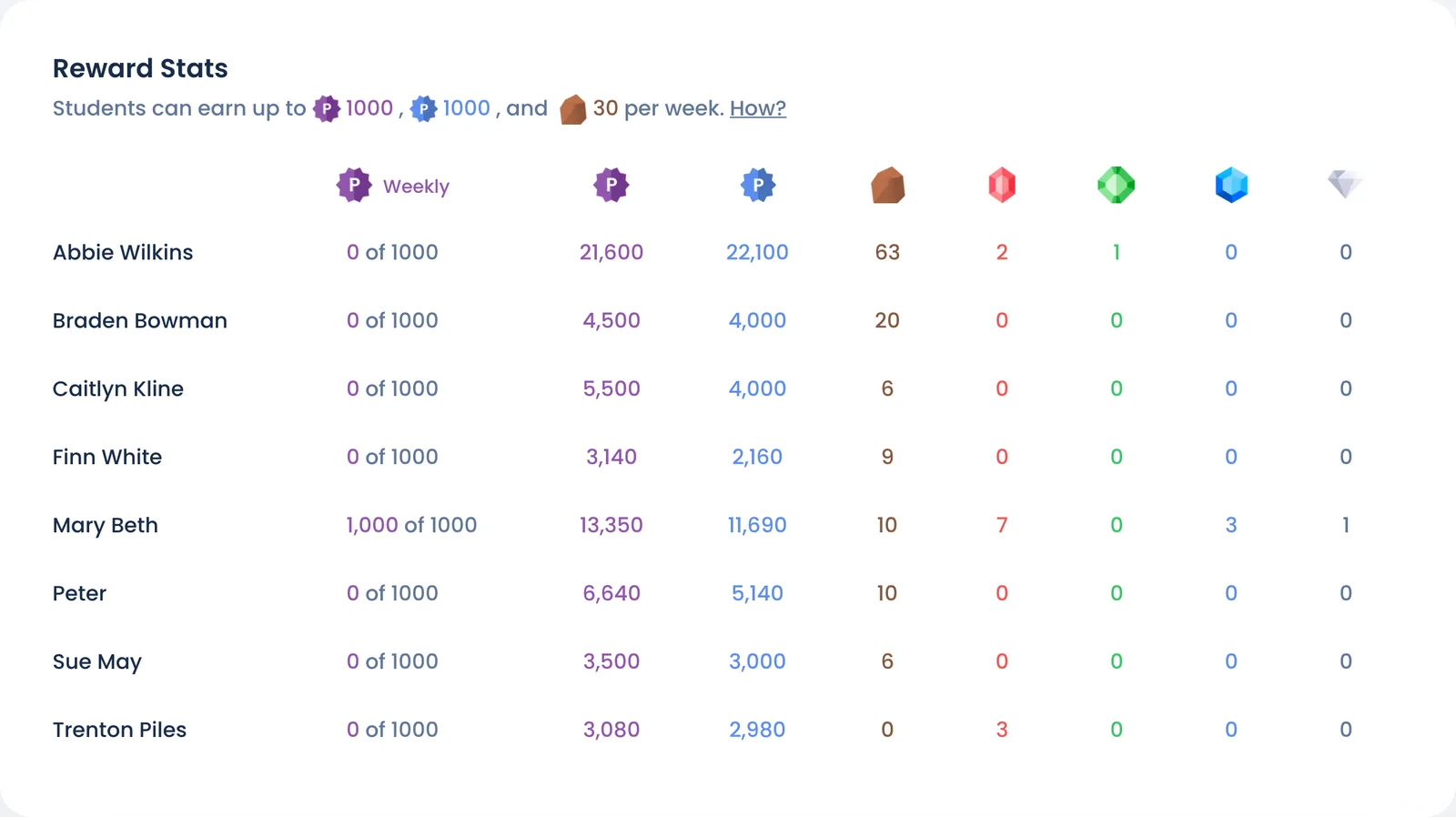1456x817 pixels.
Task: Click Mary Beth's purple points '13,350'
Action: click(612, 525)
